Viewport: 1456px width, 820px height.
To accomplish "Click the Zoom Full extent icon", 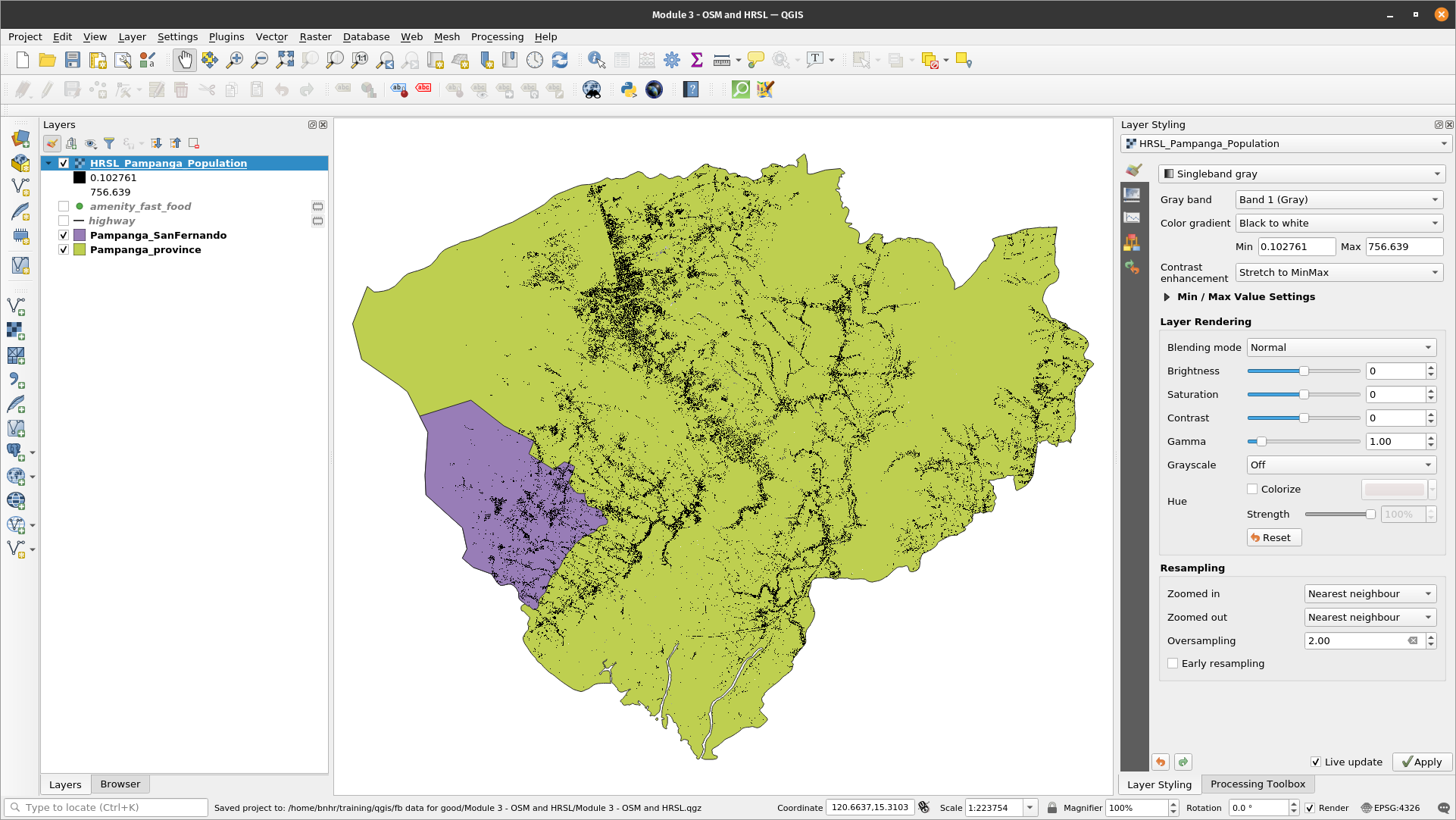I will coord(285,60).
